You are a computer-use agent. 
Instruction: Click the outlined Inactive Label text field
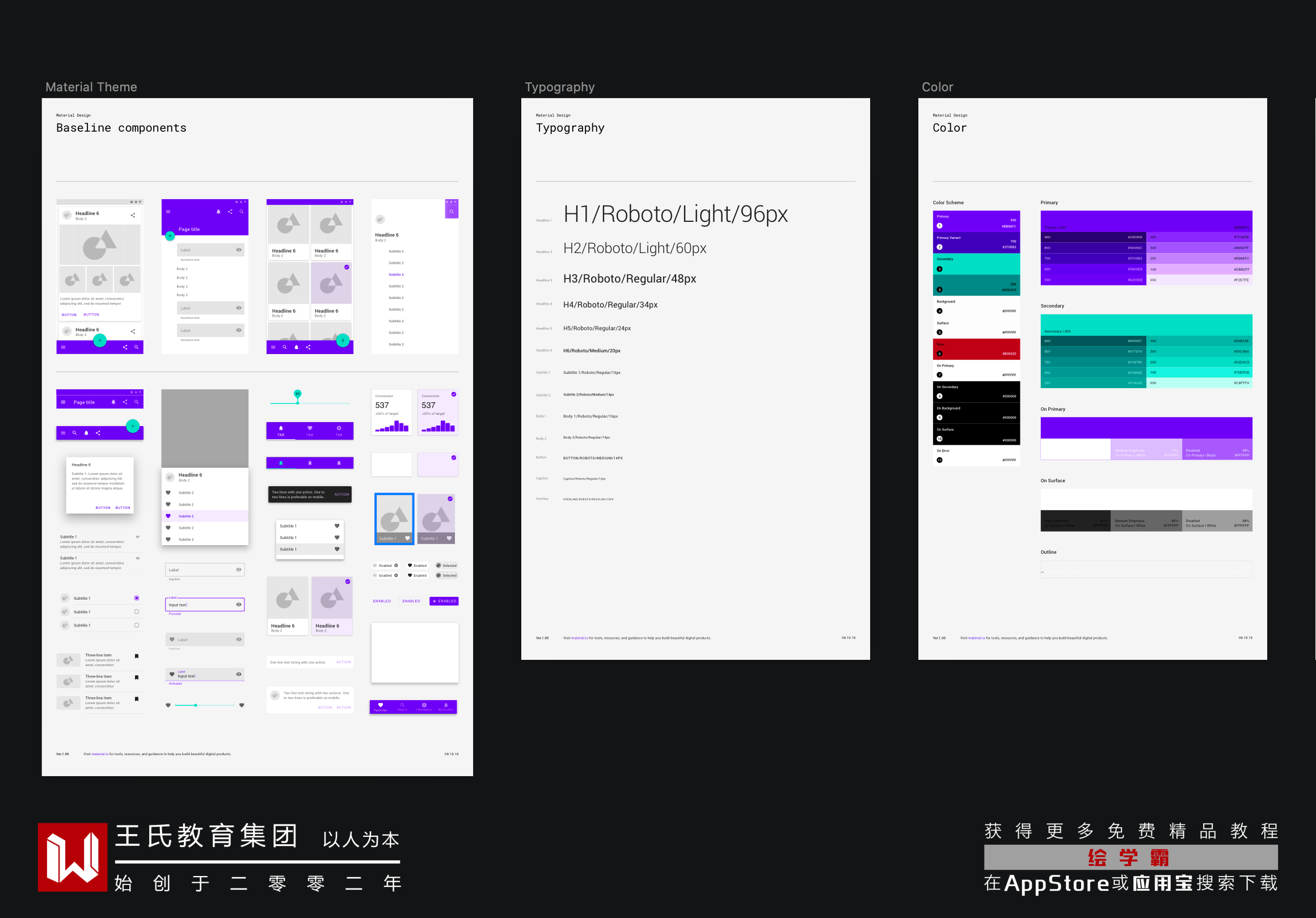[x=205, y=570]
